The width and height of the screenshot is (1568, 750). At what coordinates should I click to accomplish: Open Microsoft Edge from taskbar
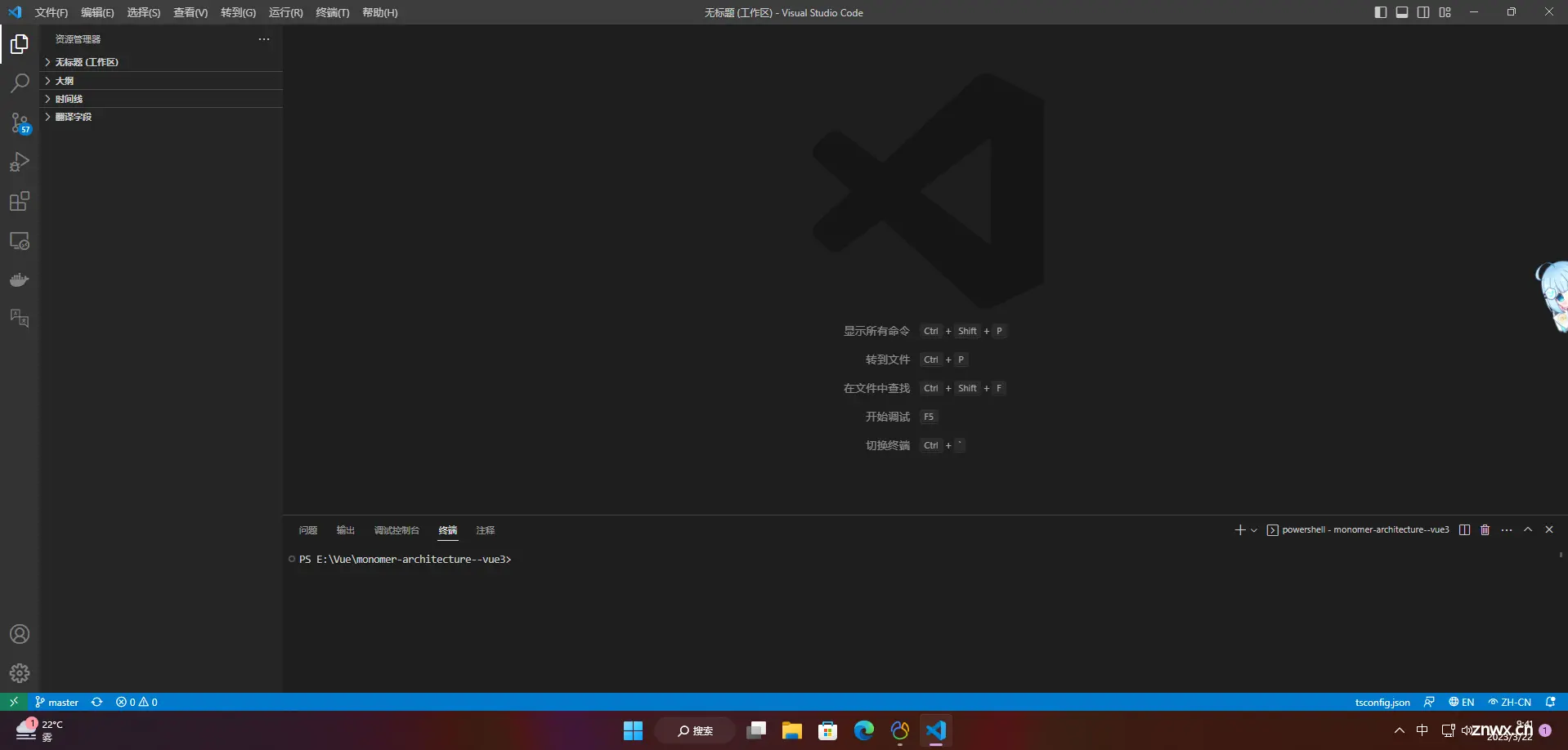864,730
